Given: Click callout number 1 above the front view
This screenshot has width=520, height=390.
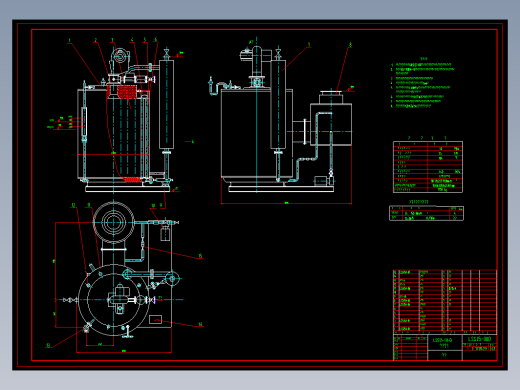Looking at the screenshot, I should click(x=69, y=41).
